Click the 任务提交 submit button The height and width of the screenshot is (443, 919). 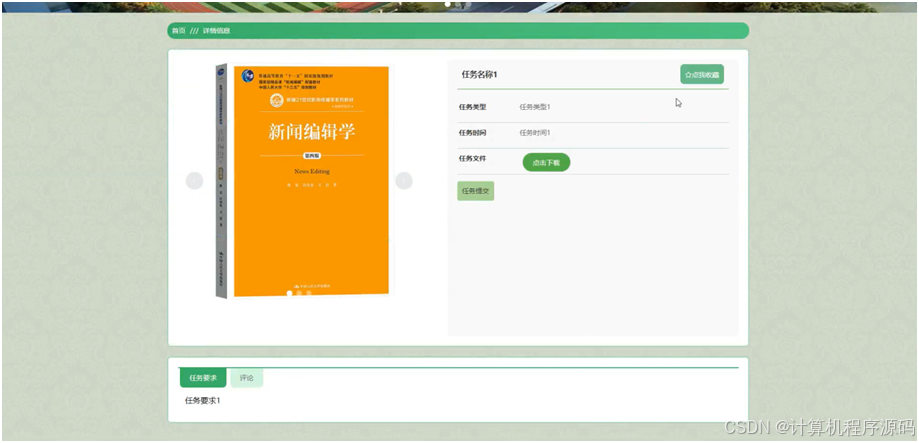coord(475,191)
